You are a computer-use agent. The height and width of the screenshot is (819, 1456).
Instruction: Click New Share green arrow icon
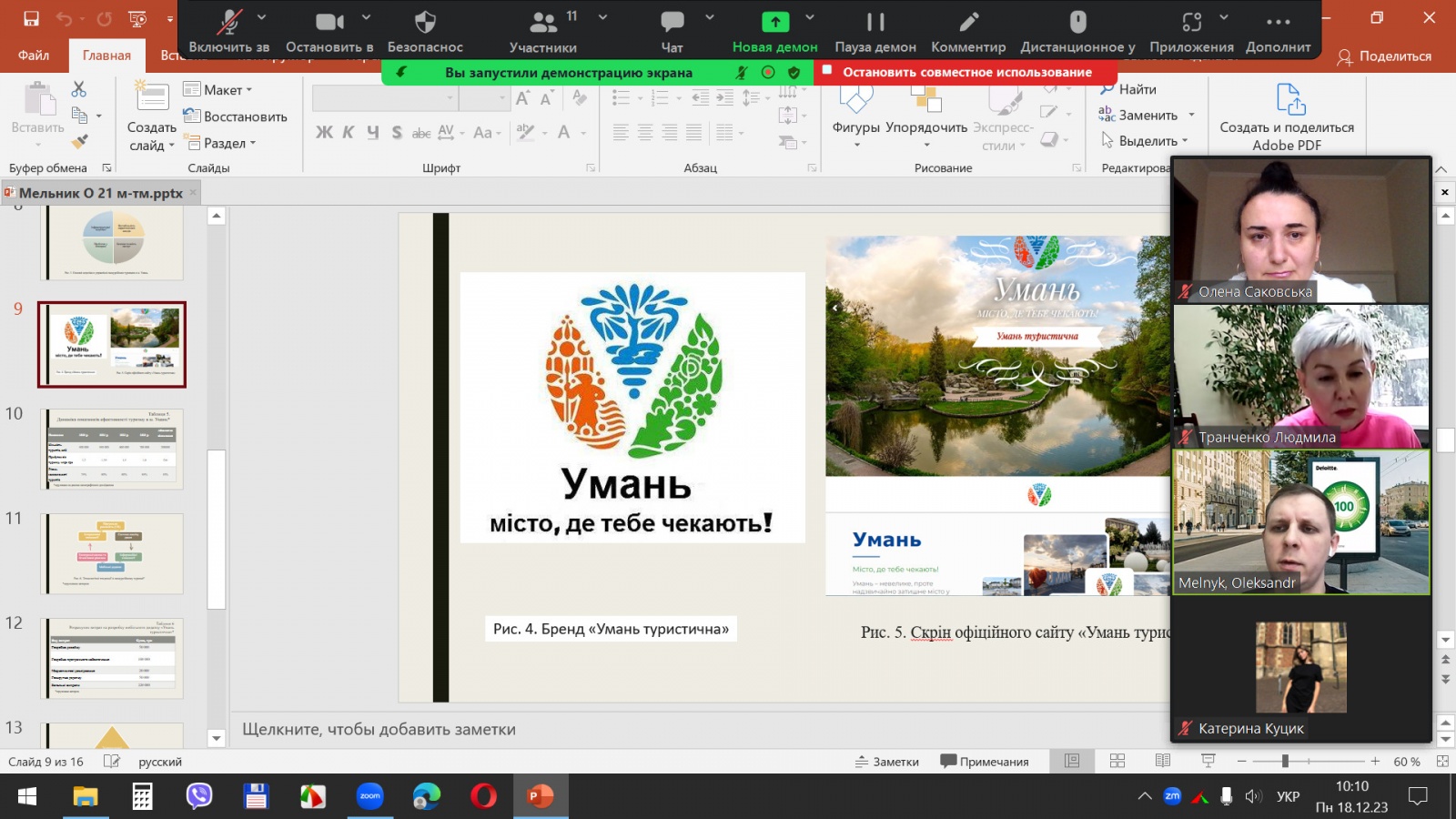pos(775,22)
